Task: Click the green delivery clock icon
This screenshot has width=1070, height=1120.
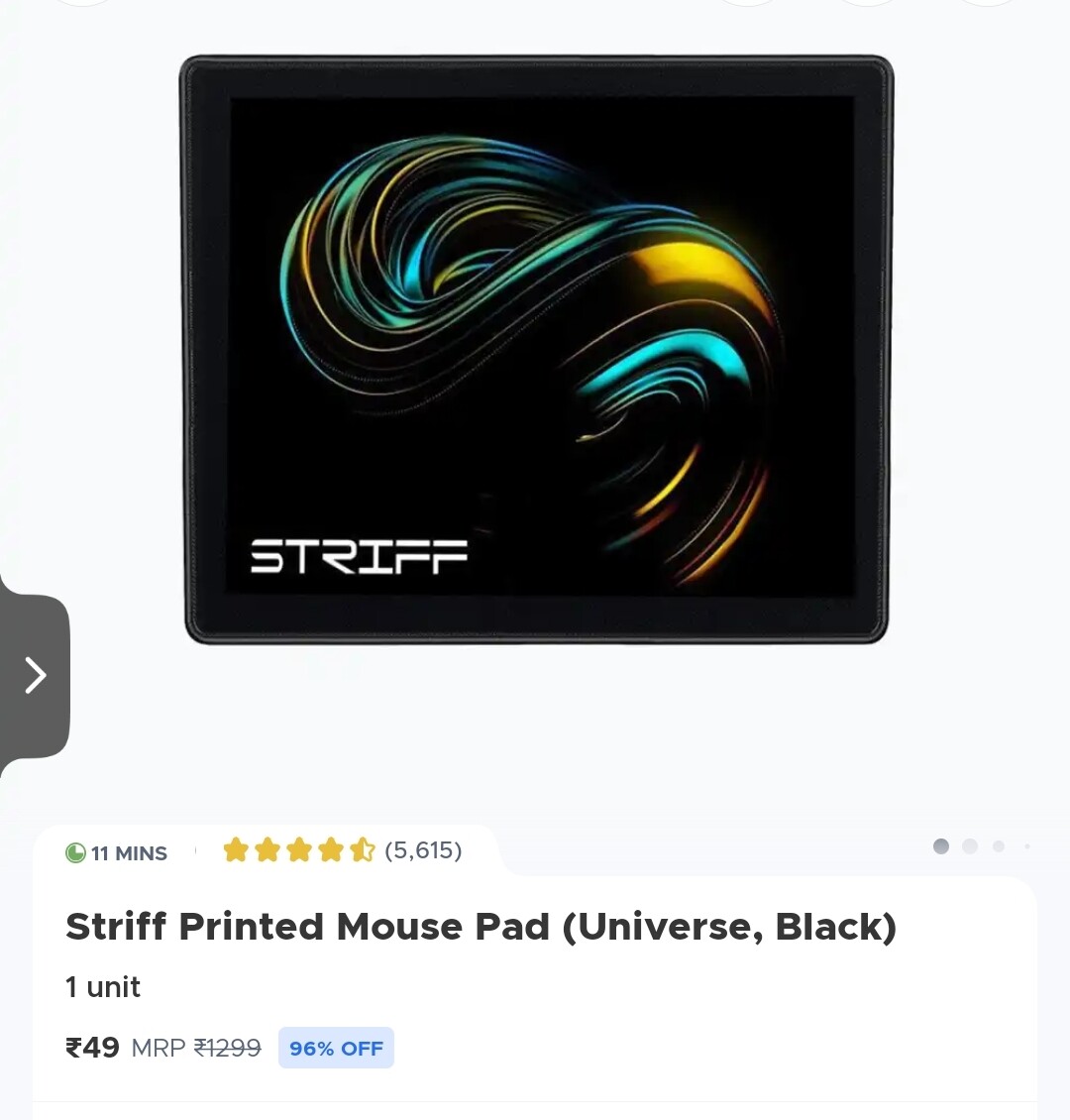Action: [x=75, y=852]
